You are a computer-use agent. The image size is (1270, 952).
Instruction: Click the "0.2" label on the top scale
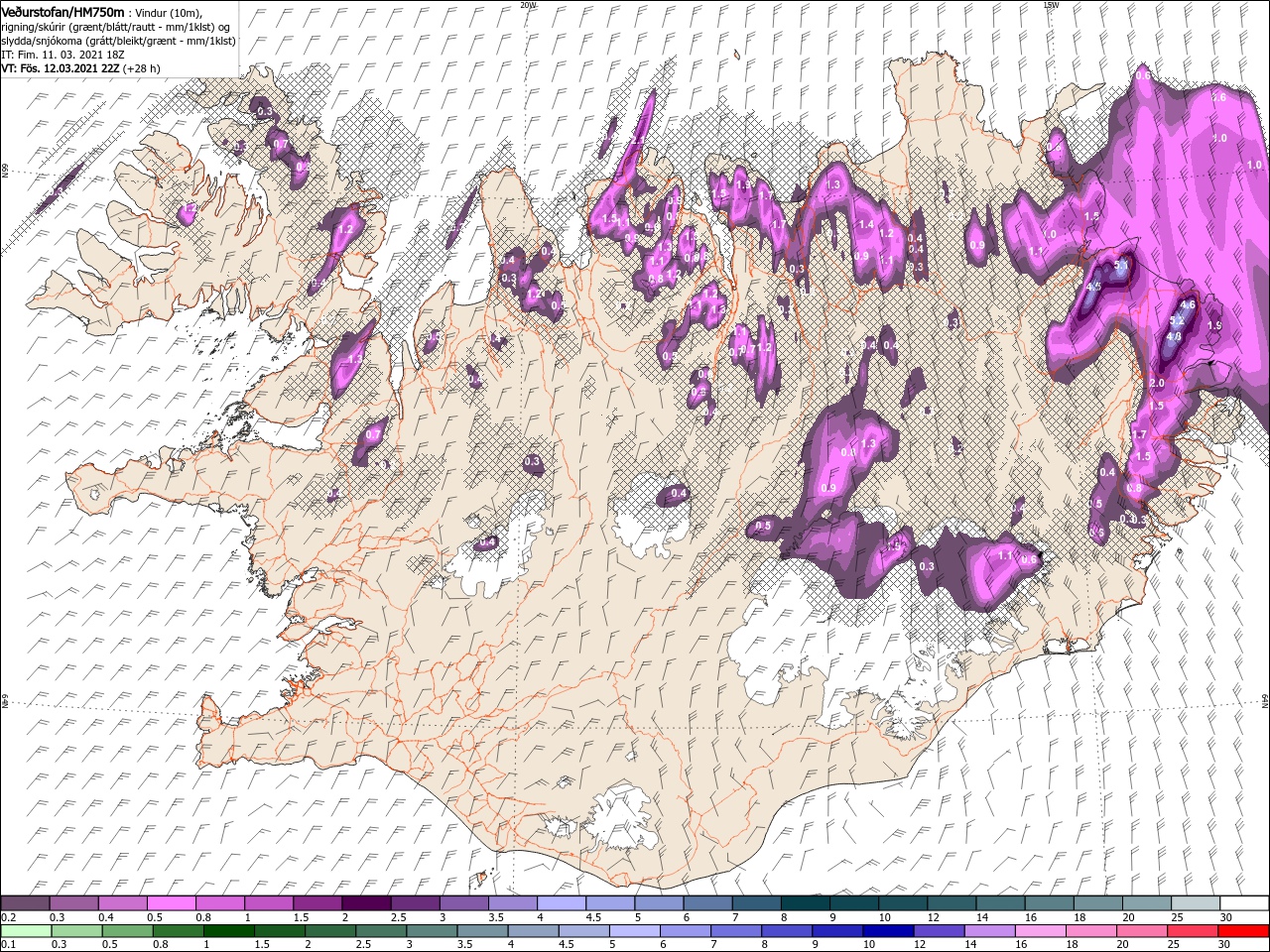[x=8, y=917]
